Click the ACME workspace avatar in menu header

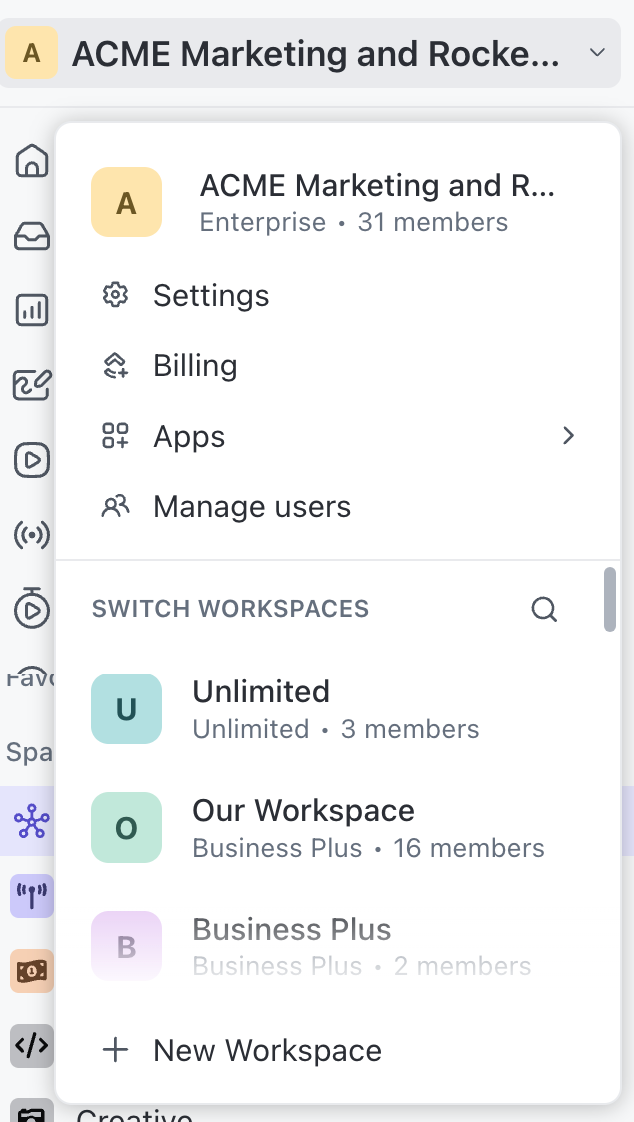point(126,202)
